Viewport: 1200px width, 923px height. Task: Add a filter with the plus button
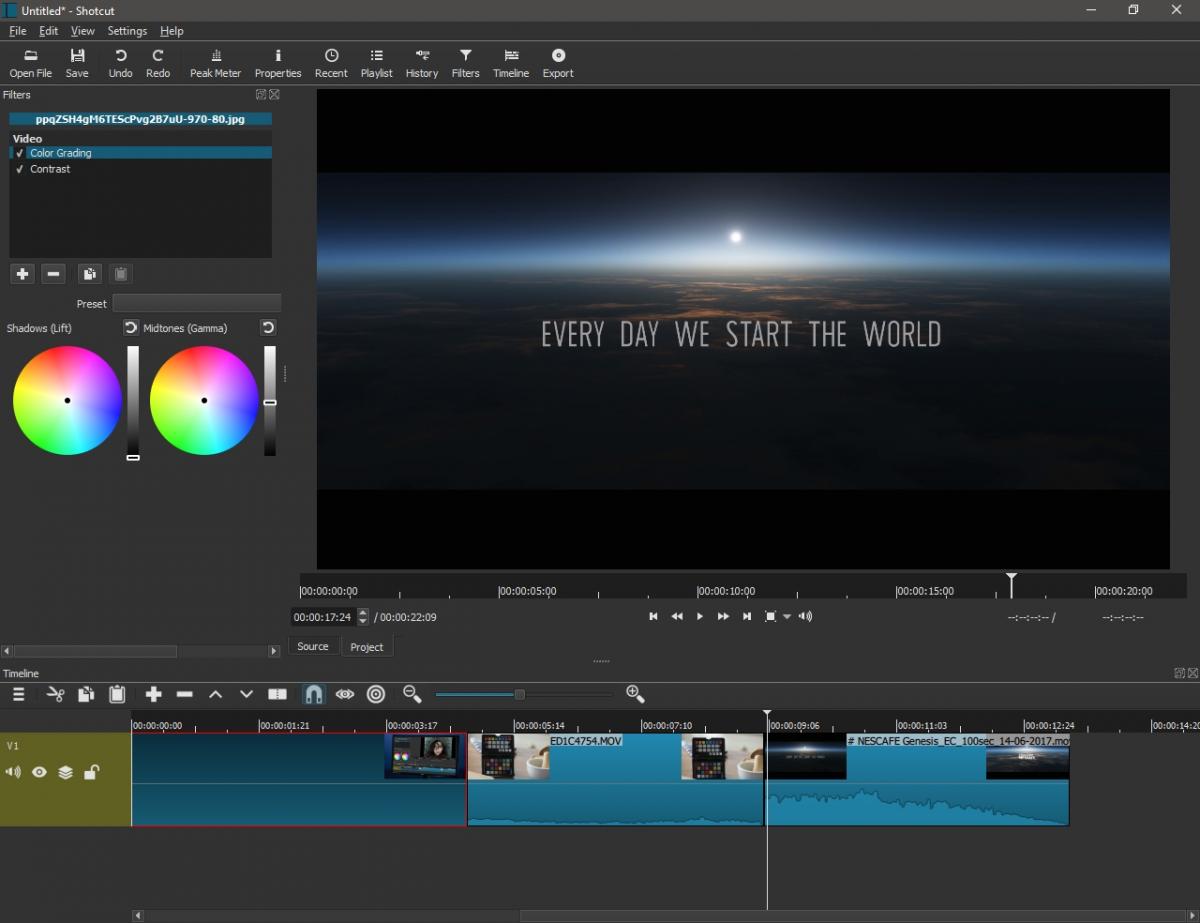pos(23,274)
